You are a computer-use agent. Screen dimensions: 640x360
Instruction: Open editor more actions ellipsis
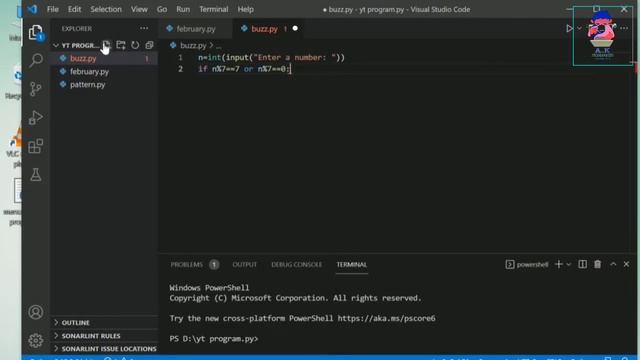pyautogui.click(x=624, y=28)
